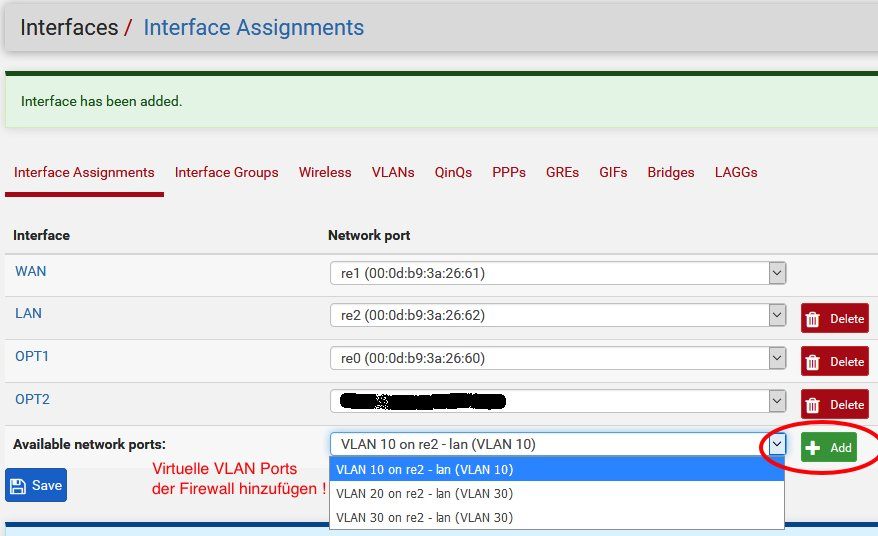Viewport: 878px width, 536px height.
Task: Click the Available network ports label
Action: (x=90, y=445)
